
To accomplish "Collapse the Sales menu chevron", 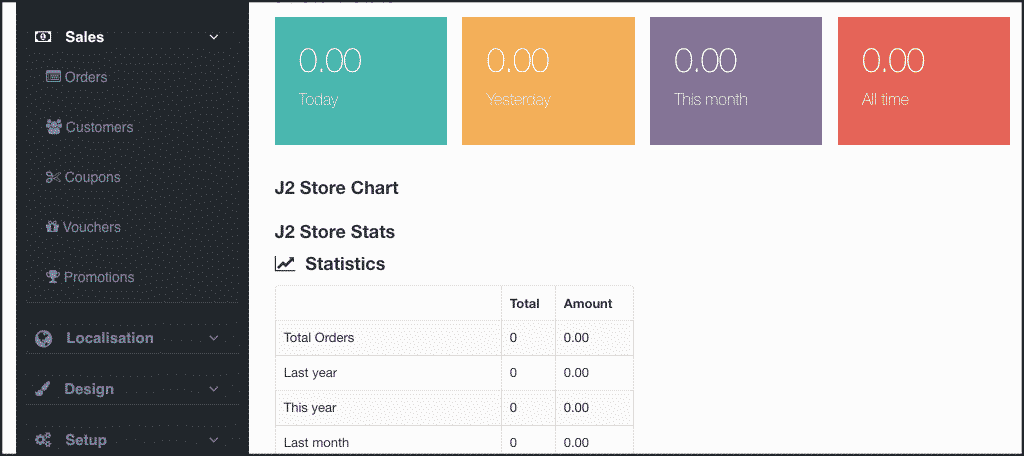I will [214, 37].
